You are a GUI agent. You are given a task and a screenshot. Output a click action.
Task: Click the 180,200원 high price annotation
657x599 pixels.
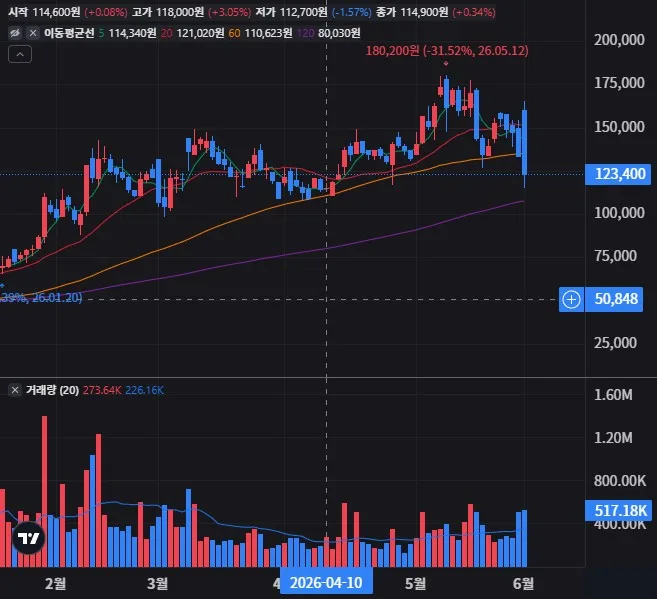point(447,51)
